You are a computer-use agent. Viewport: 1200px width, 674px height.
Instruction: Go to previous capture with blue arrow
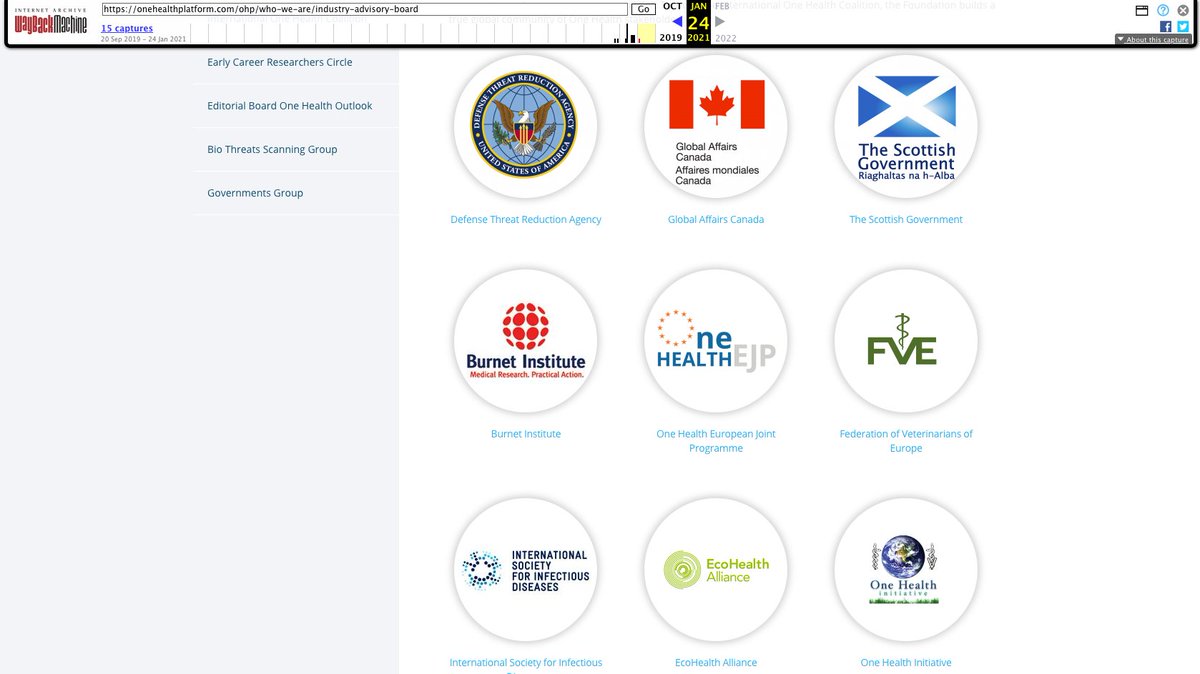(677, 22)
